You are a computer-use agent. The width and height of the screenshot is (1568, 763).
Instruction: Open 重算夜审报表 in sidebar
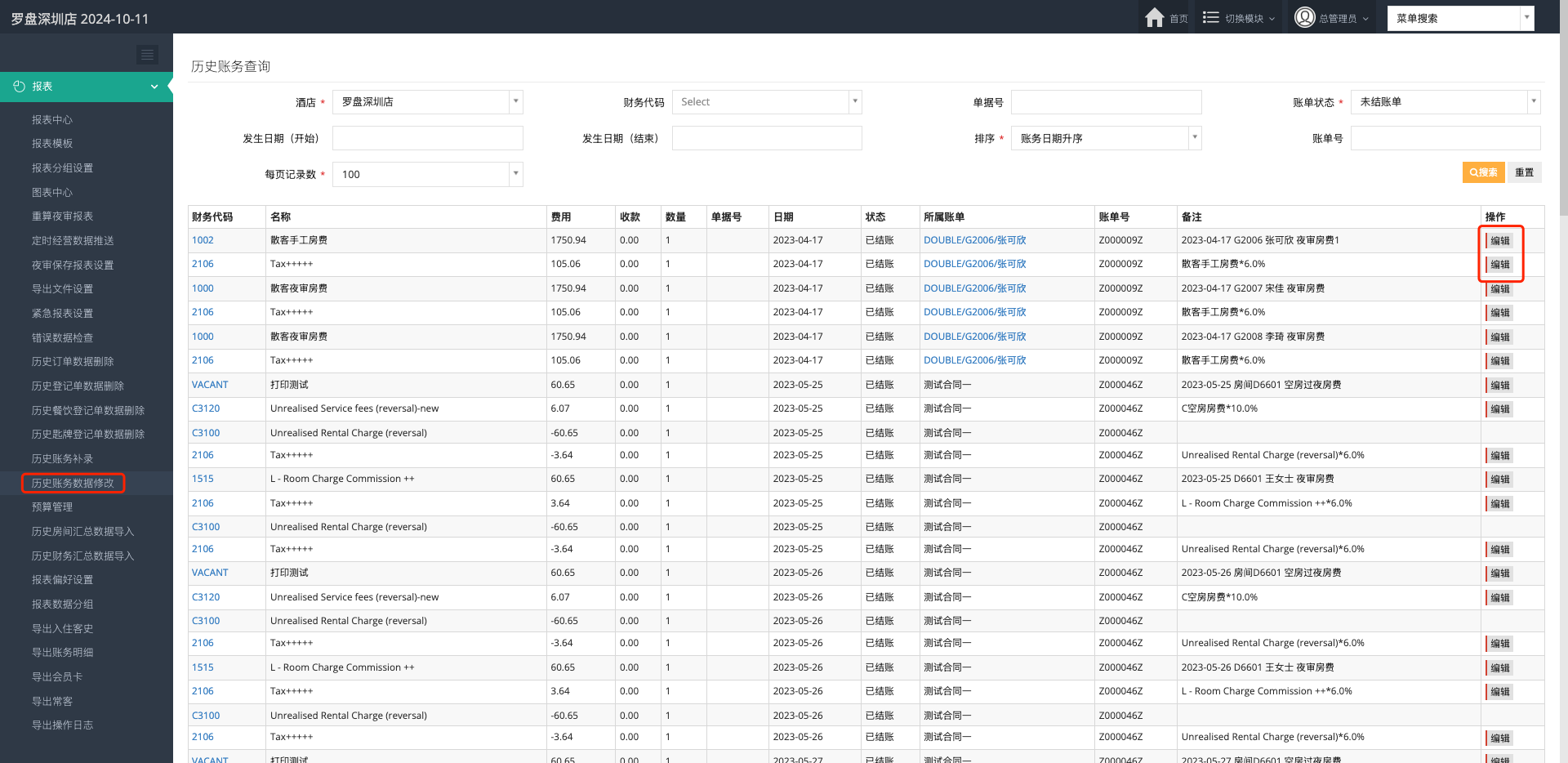[62, 216]
